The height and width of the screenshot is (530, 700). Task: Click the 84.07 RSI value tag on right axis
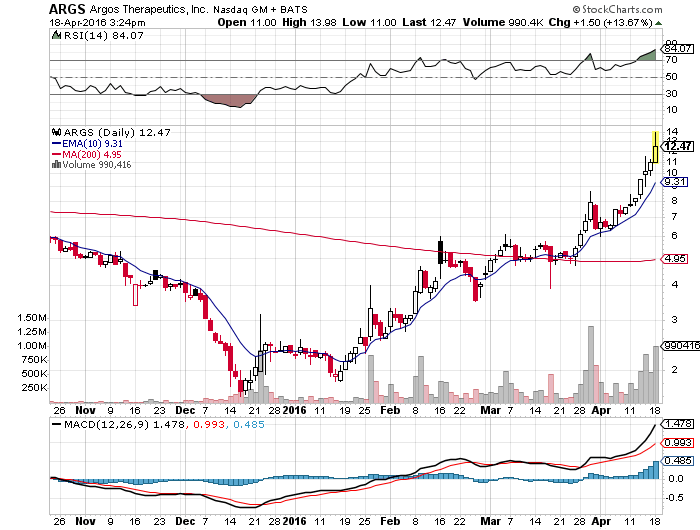(678, 49)
